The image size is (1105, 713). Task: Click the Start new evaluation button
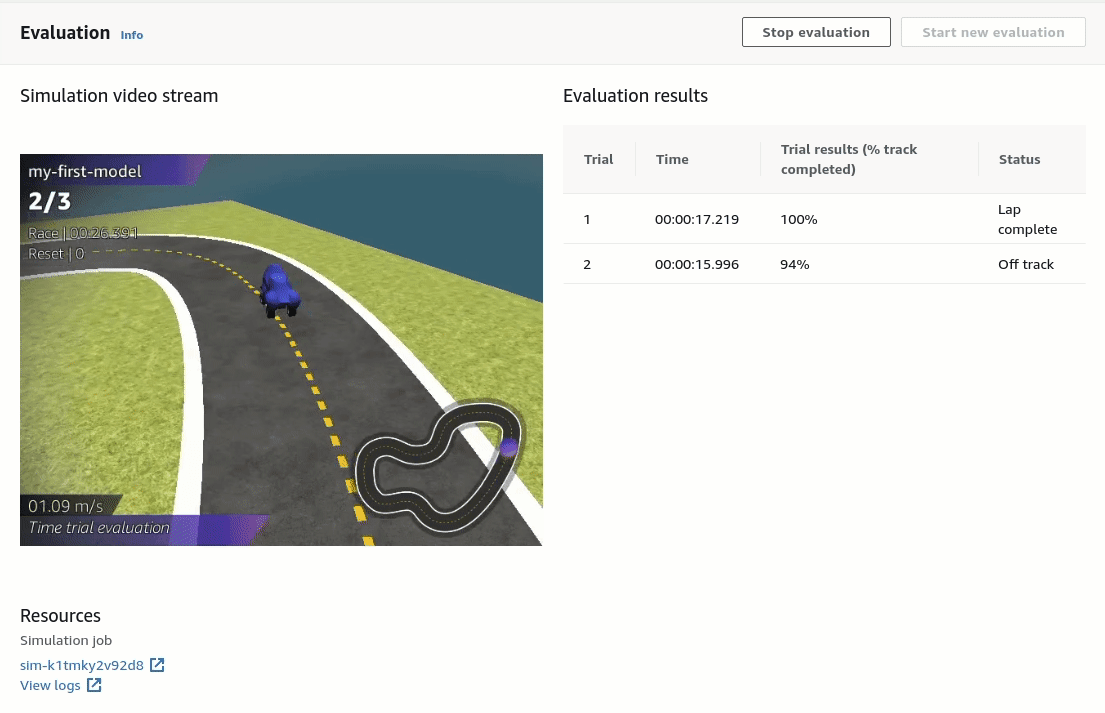tap(992, 32)
